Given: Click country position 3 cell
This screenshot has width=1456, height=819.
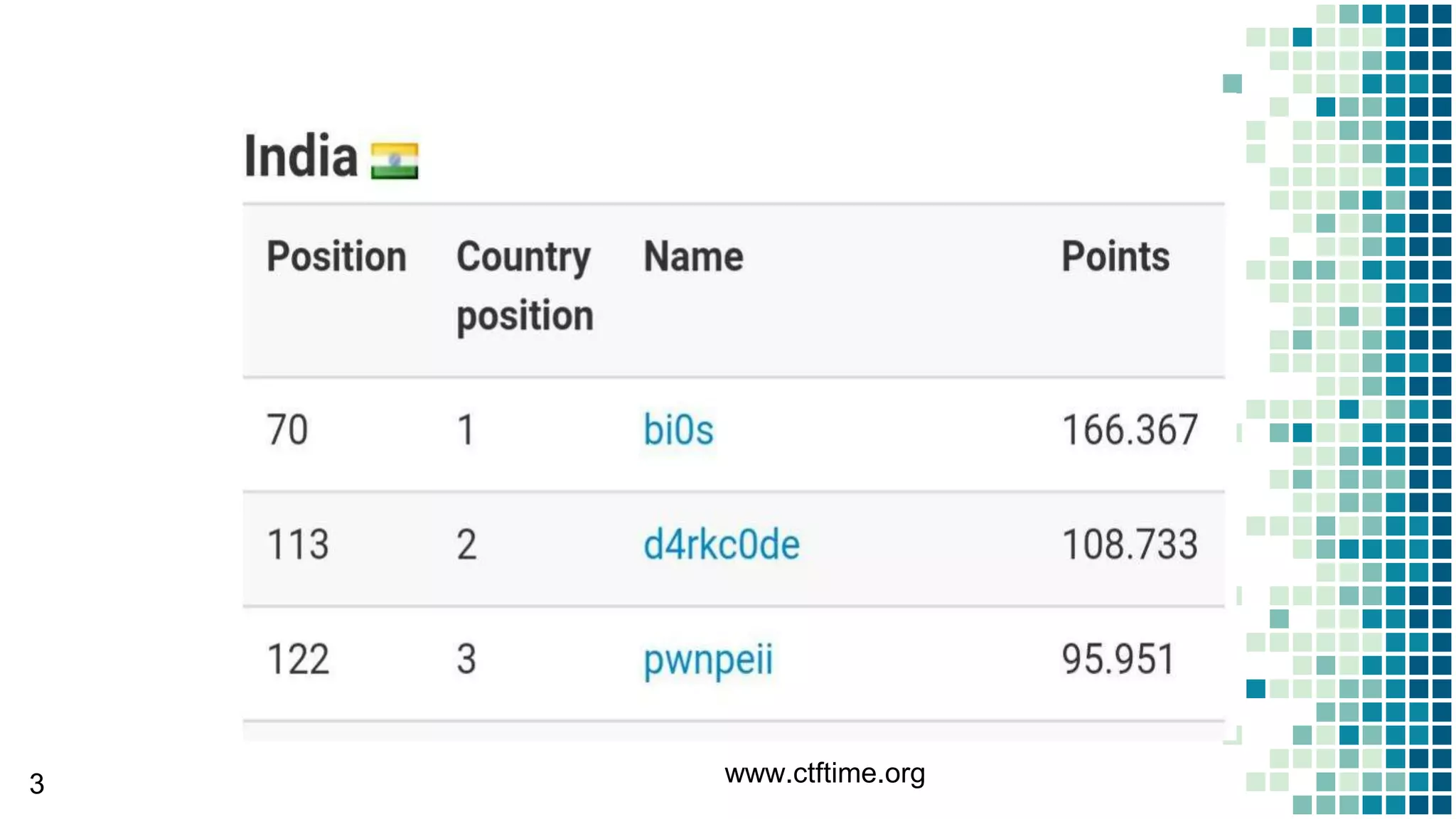Looking at the screenshot, I should tap(466, 659).
